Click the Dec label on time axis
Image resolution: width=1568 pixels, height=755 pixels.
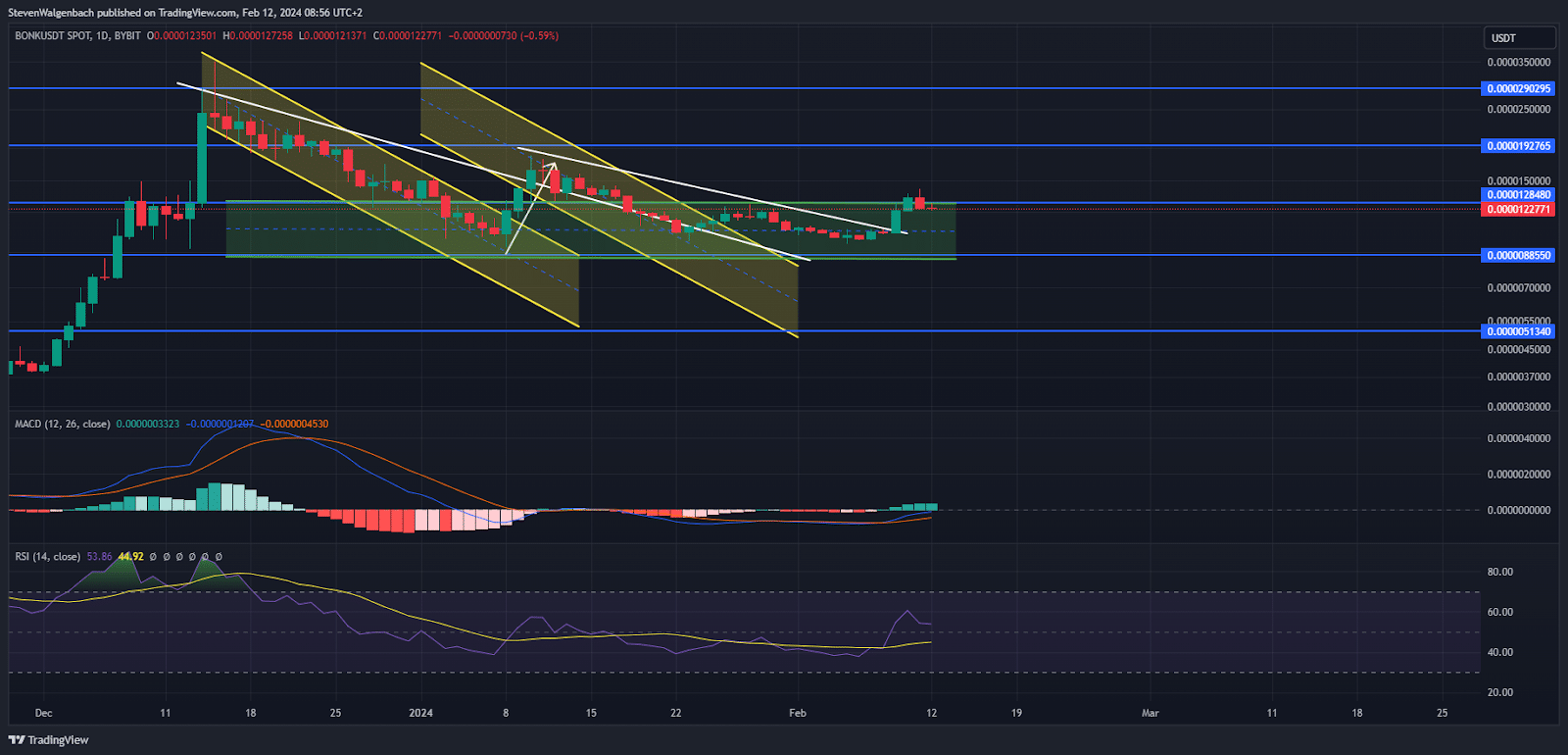point(43,713)
